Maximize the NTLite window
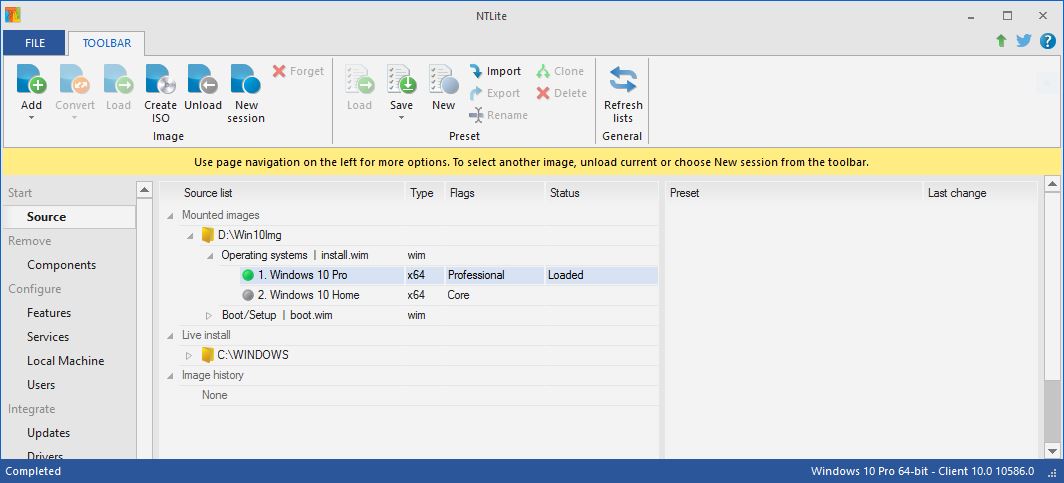This screenshot has height=483, width=1064. pos(1008,16)
